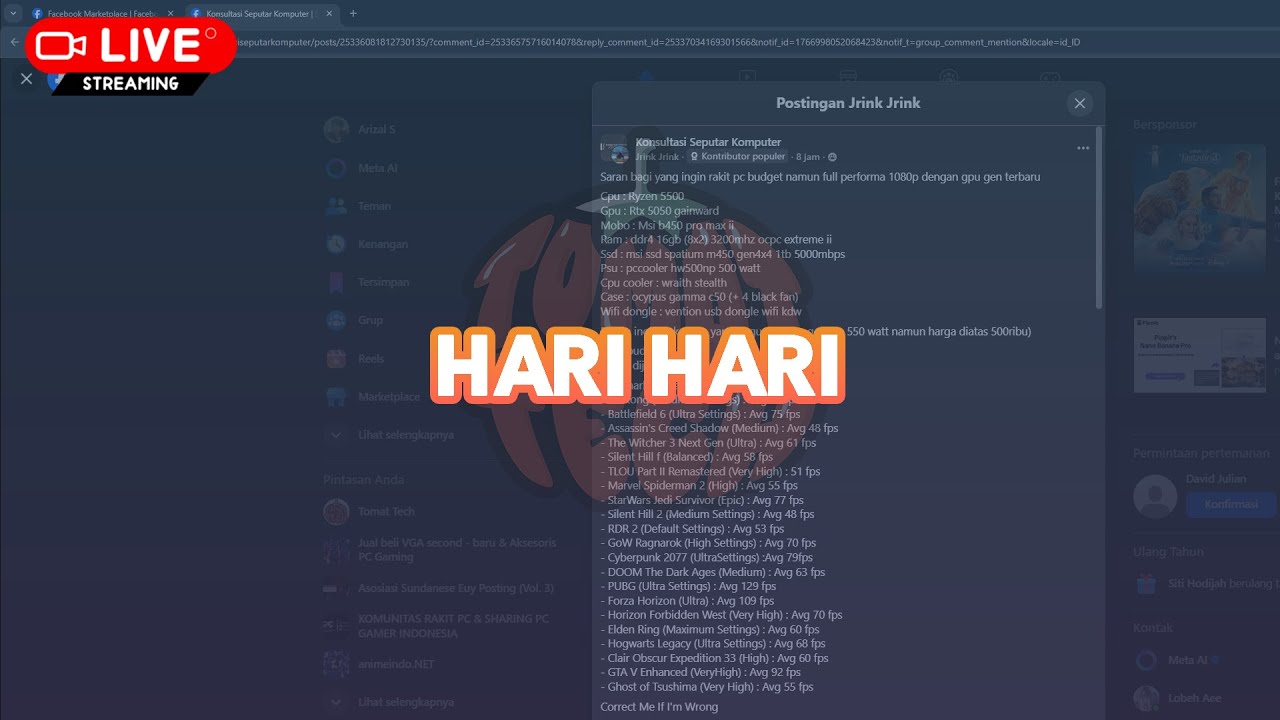Open animeindo.NET shortcut
1280x720 pixels.
pos(379,664)
